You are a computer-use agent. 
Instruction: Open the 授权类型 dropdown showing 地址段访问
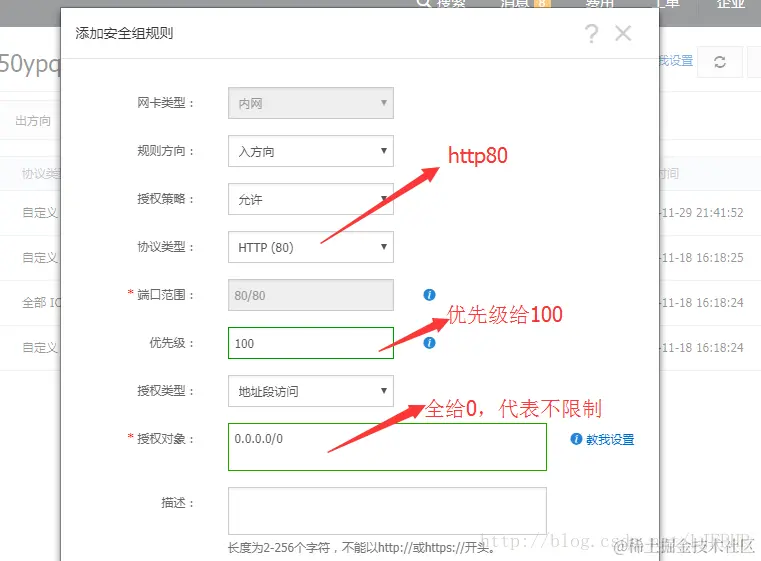[x=311, y=391]
